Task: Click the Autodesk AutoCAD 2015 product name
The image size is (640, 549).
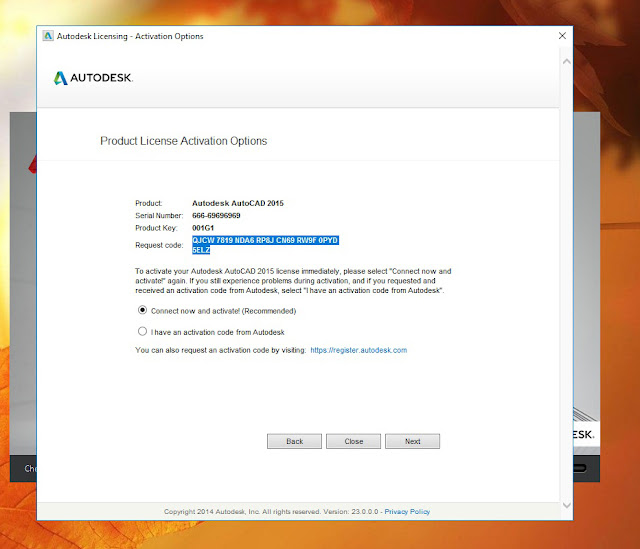Action: coord(238,203)
